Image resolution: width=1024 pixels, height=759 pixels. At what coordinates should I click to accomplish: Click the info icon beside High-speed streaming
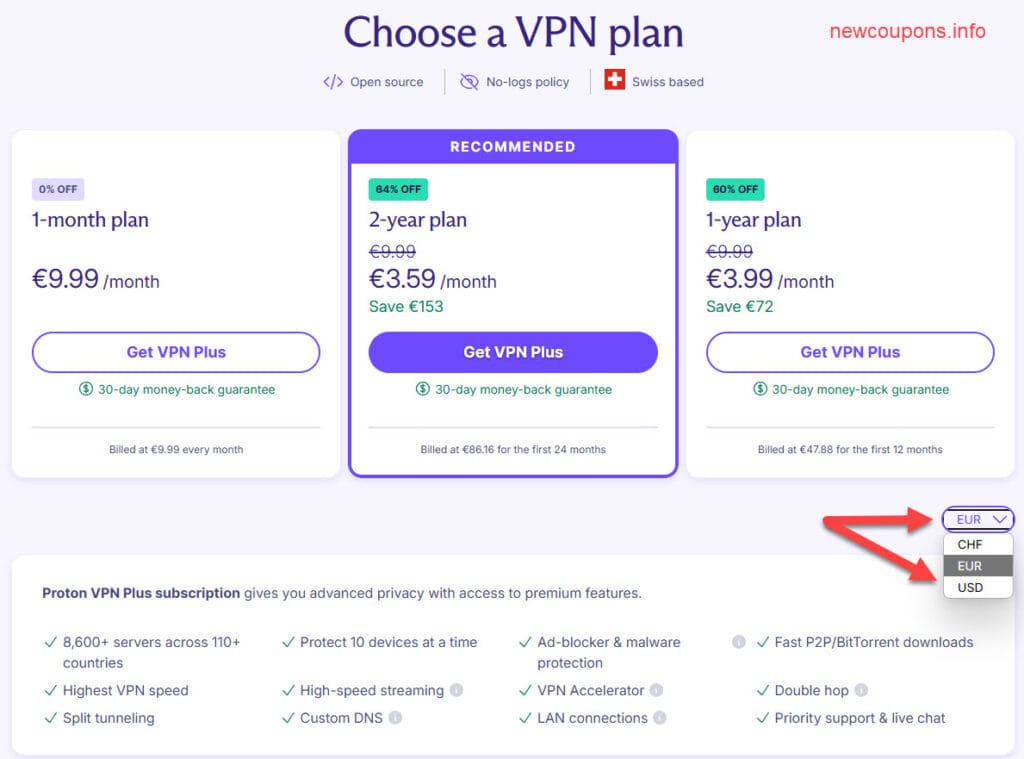click(456, 690)
